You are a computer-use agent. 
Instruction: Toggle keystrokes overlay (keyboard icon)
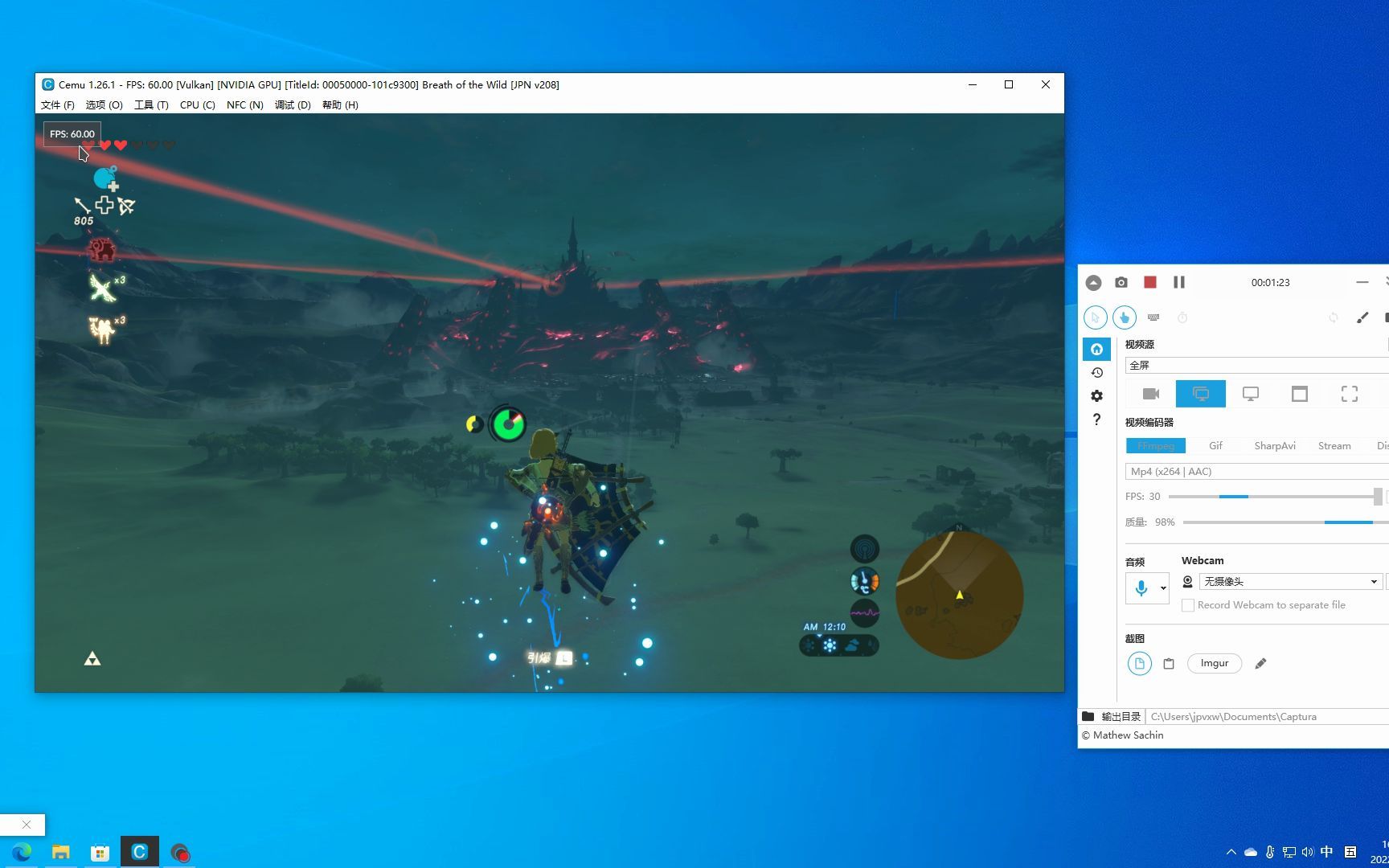point(1153,317)
